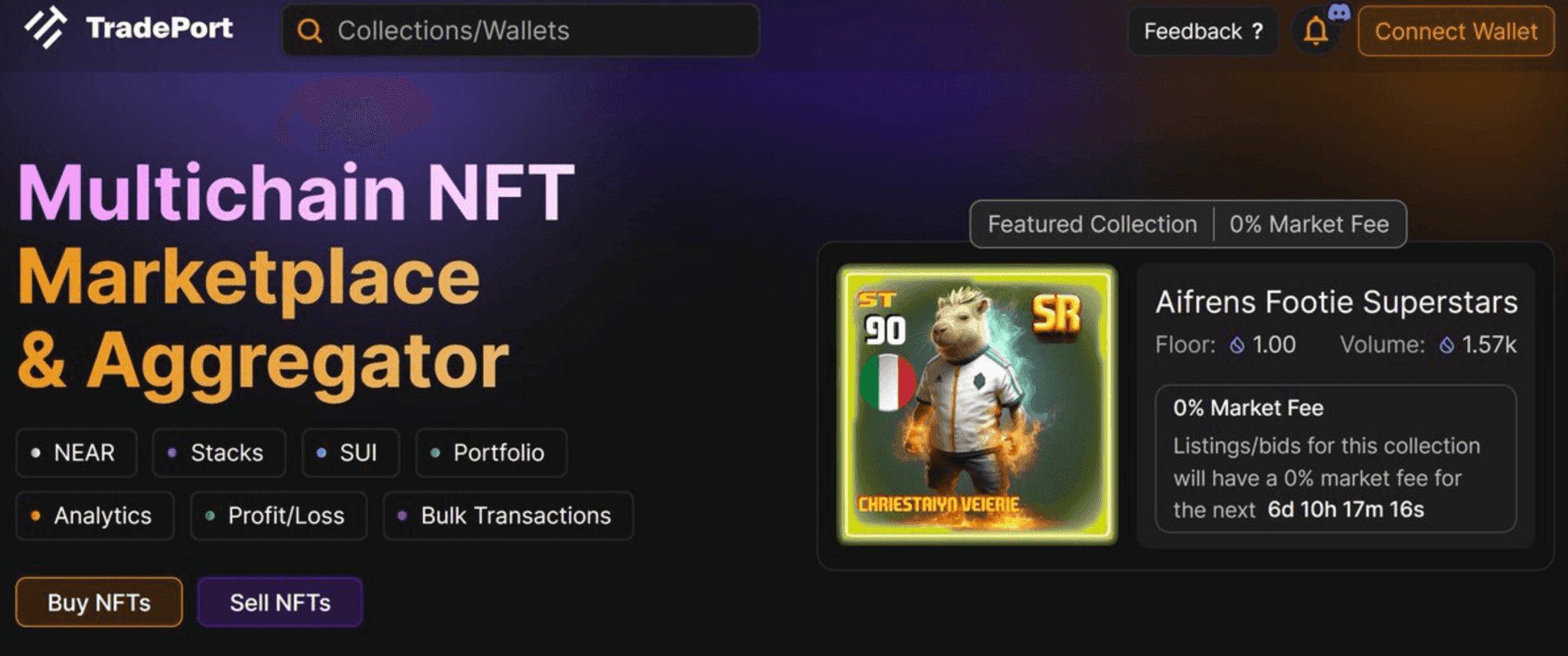This screenshot has width=1568, height=656.
Task: Select the Stacks chain chip
Action: click(219, 453)
